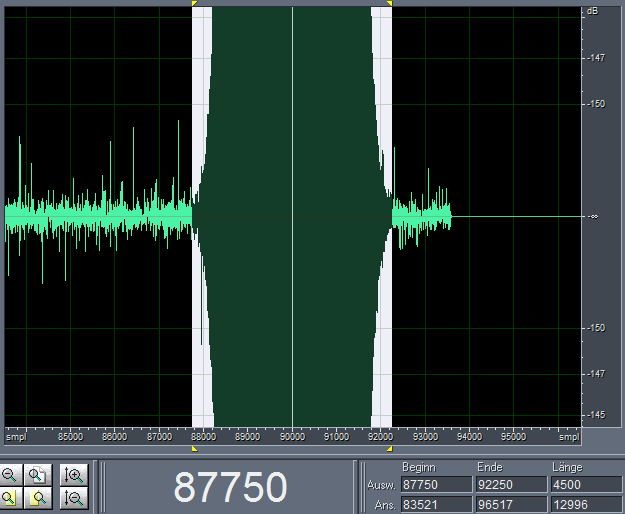
Task: Click the minus infinity center scale label
Action: [593, 216]
